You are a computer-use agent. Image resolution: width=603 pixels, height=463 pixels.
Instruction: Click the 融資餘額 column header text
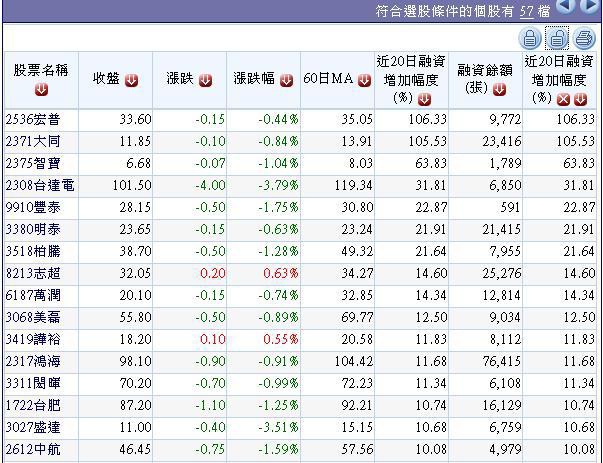pos(485,71)
